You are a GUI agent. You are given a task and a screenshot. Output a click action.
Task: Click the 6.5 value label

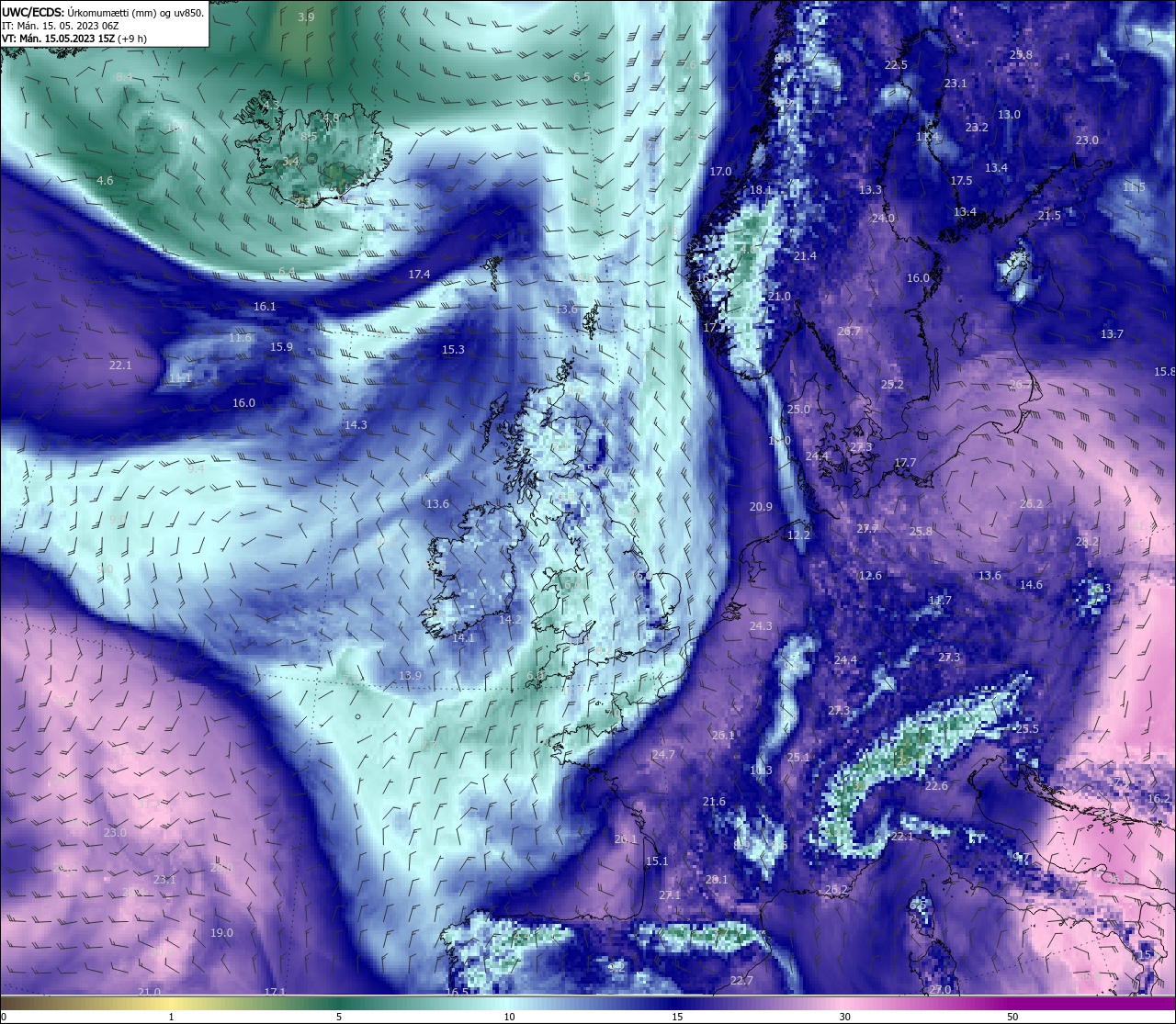(x=582, y=77)
